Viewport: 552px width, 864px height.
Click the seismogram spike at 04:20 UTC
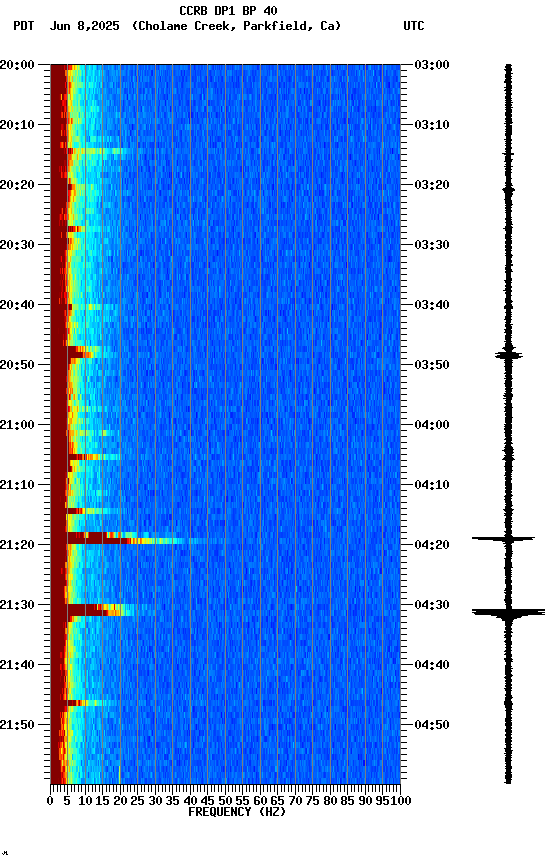(x=503, y=538)
